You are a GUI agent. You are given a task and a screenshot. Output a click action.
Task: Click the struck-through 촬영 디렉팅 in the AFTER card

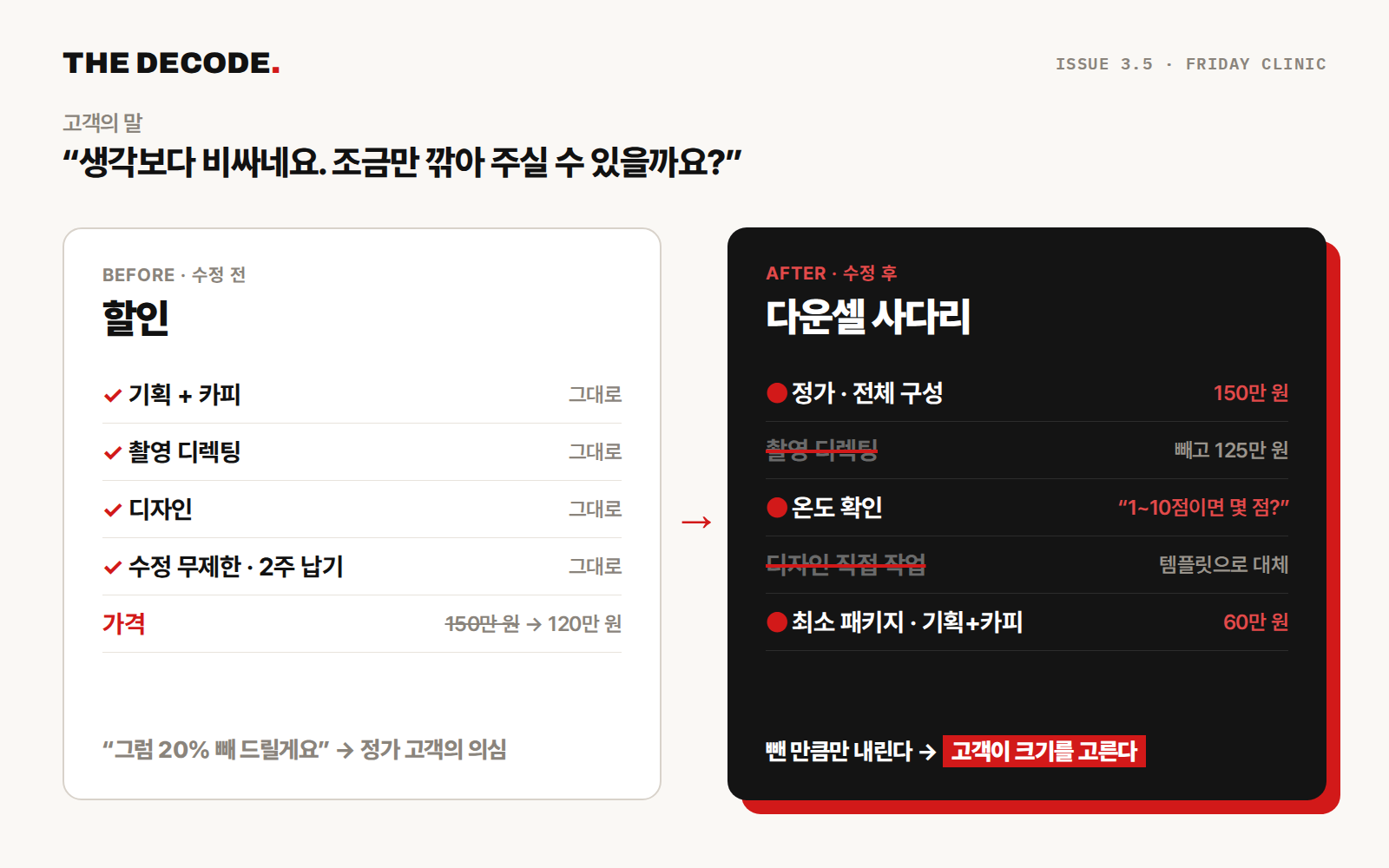coord(822,450)
